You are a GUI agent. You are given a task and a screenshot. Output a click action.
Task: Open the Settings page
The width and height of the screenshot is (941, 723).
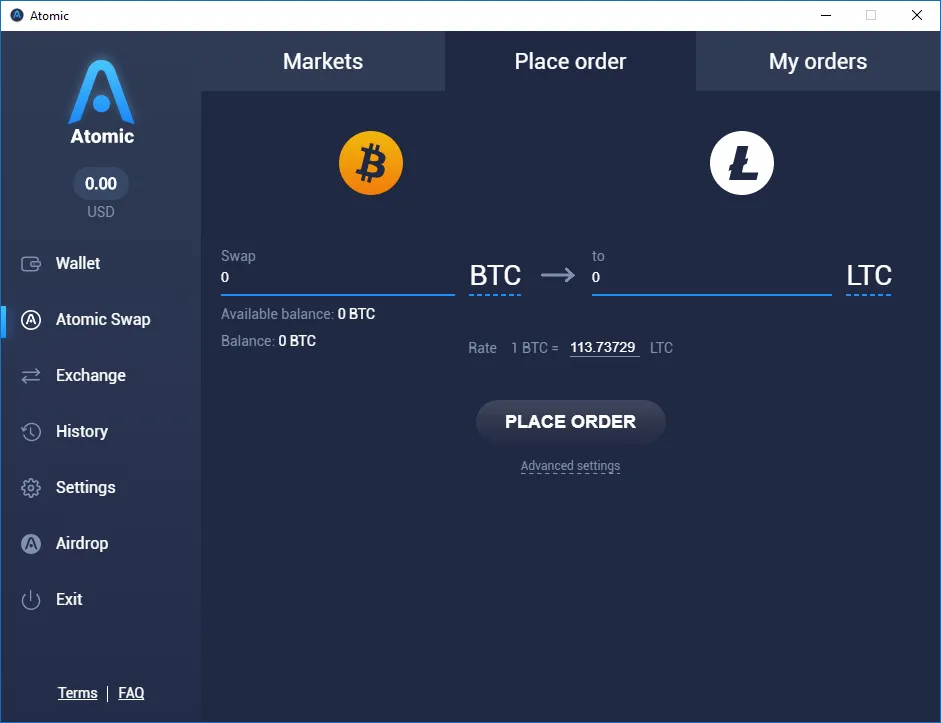(x=85, y=488)
